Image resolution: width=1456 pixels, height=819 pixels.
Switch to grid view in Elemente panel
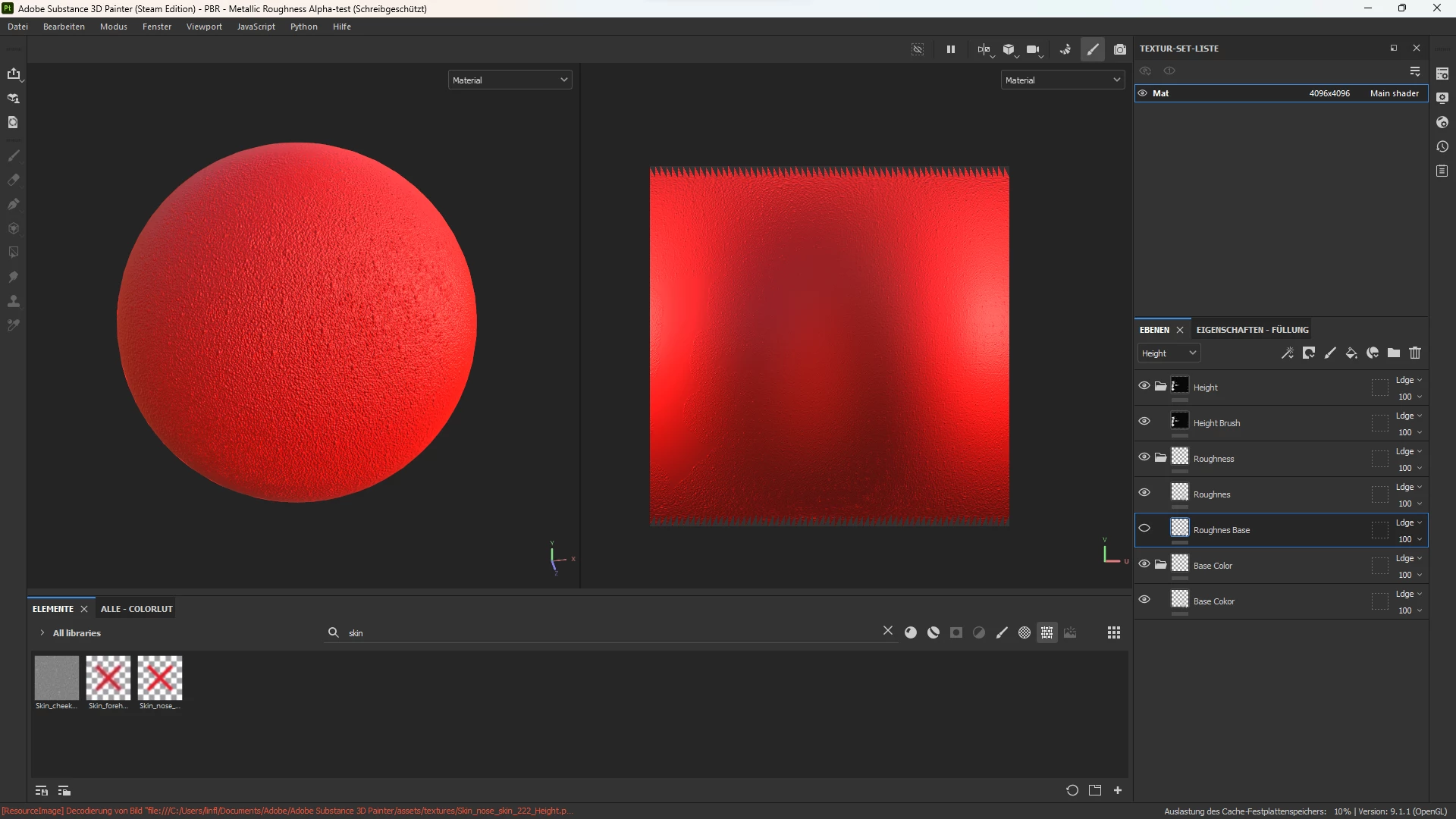[x=1113, y=633]
